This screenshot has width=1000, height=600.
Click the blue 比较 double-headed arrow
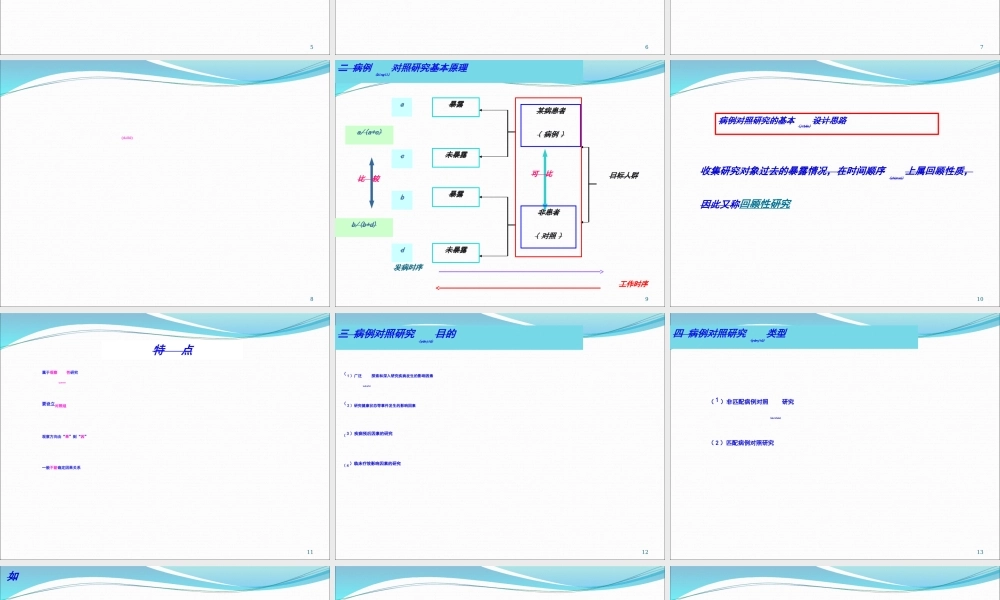(371, 181)
